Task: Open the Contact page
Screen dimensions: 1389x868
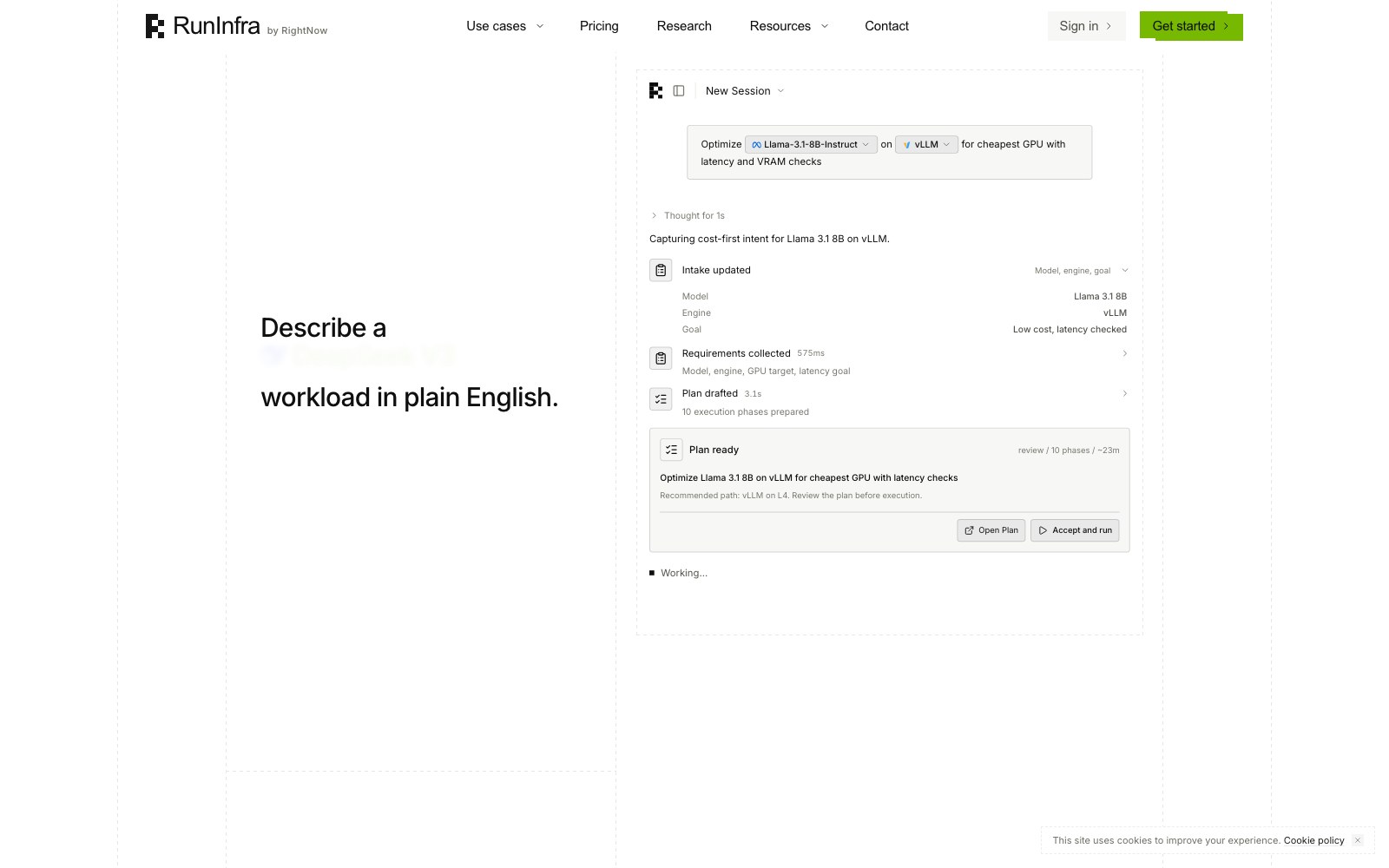Action: 886,26
